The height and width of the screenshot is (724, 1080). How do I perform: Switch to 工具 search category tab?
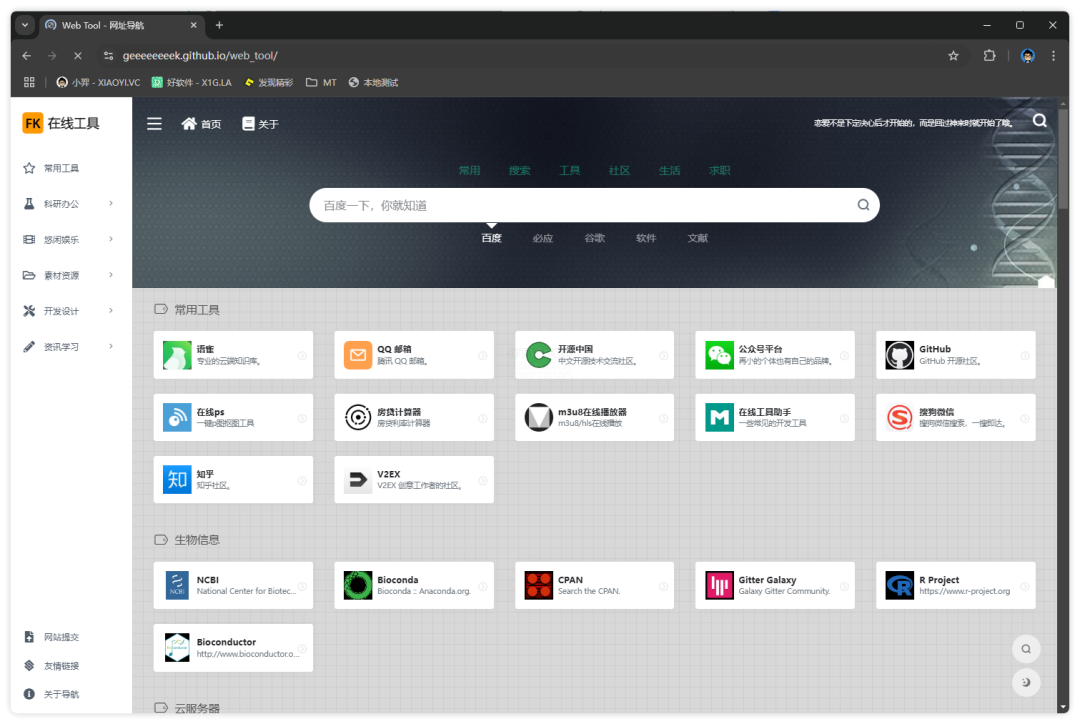click(x=569, y=170)
